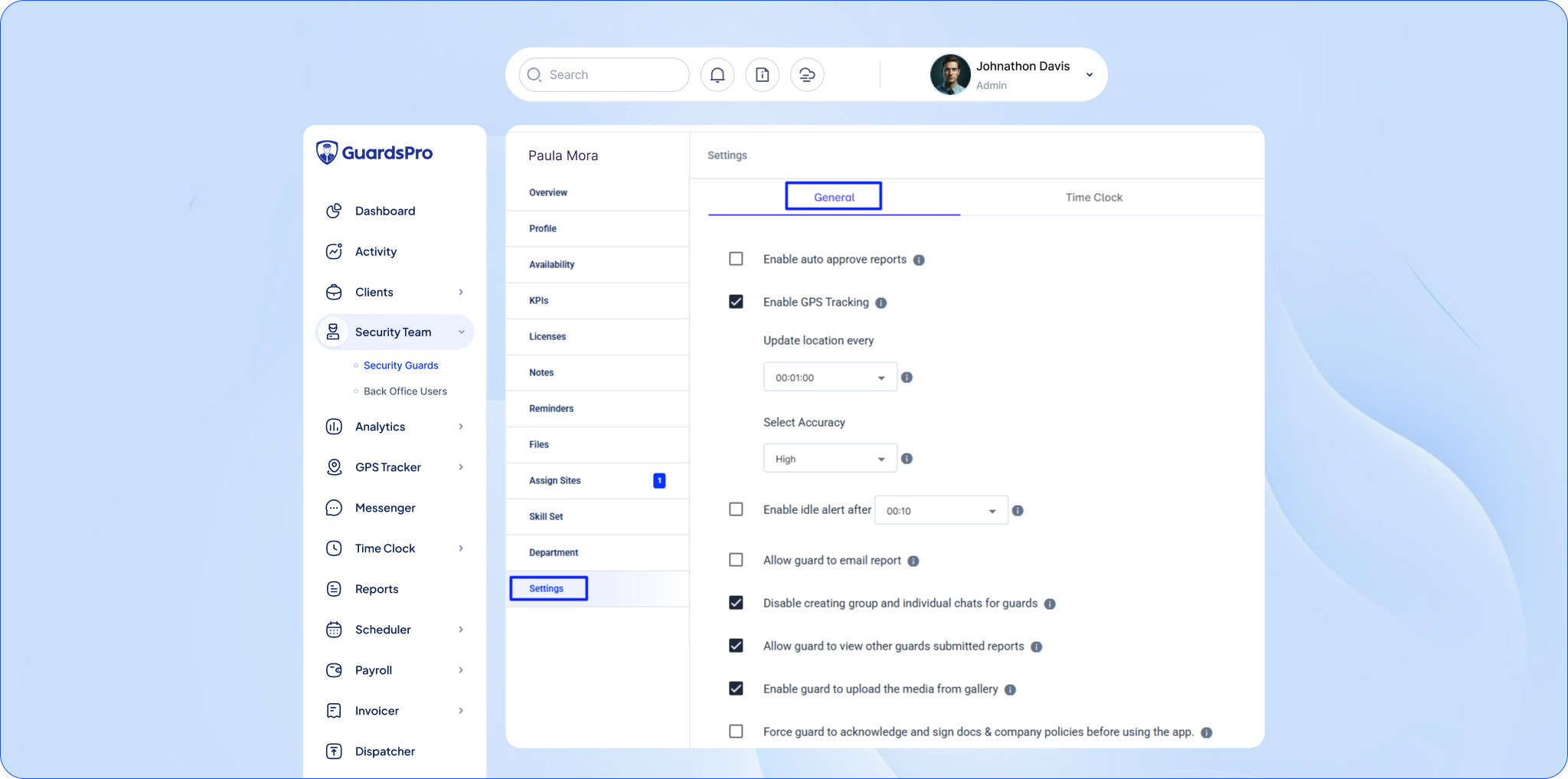
Task: Expand the GPS Tracker submenu chevron
Action: (x=461, y=467)
